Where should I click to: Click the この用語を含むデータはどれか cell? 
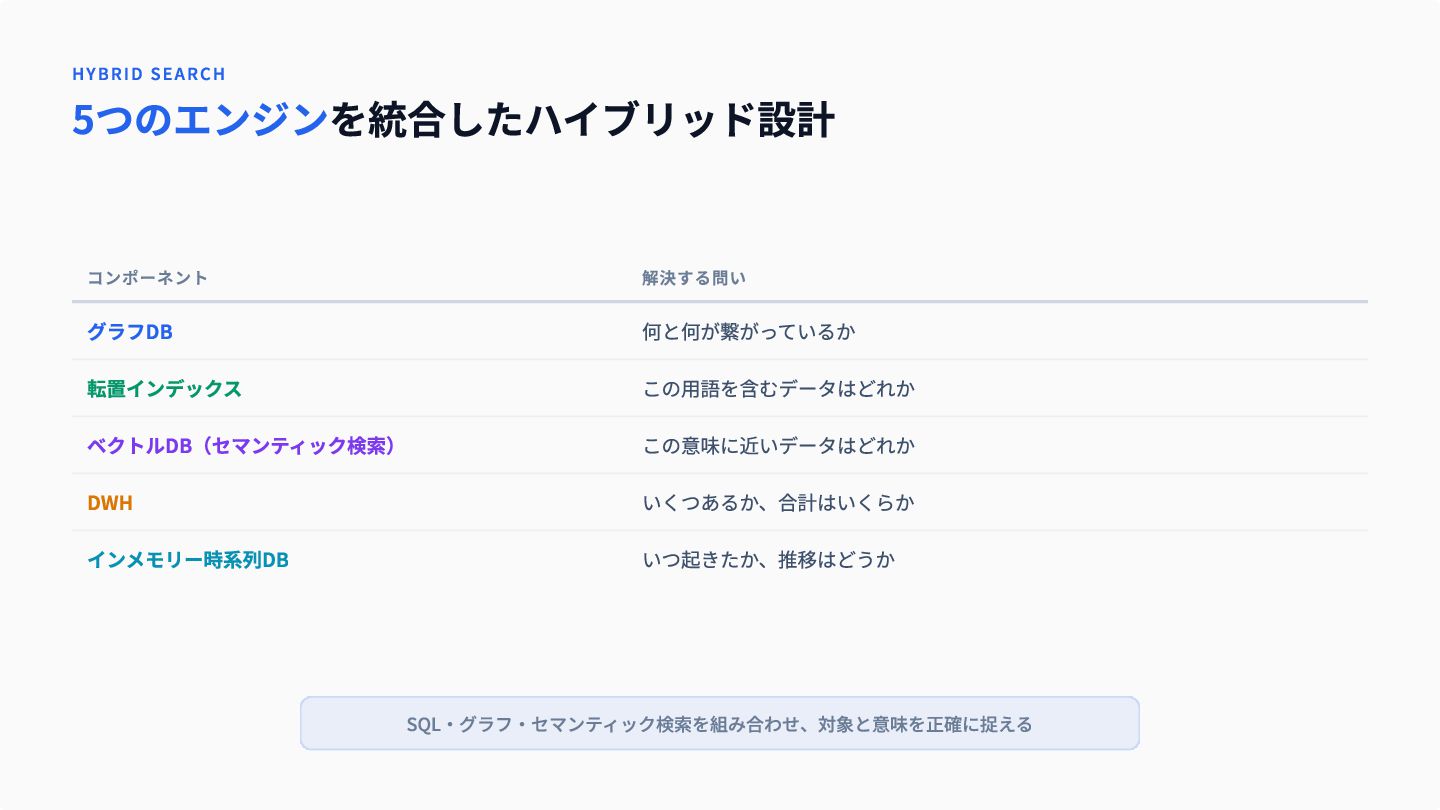coord(779,388)
